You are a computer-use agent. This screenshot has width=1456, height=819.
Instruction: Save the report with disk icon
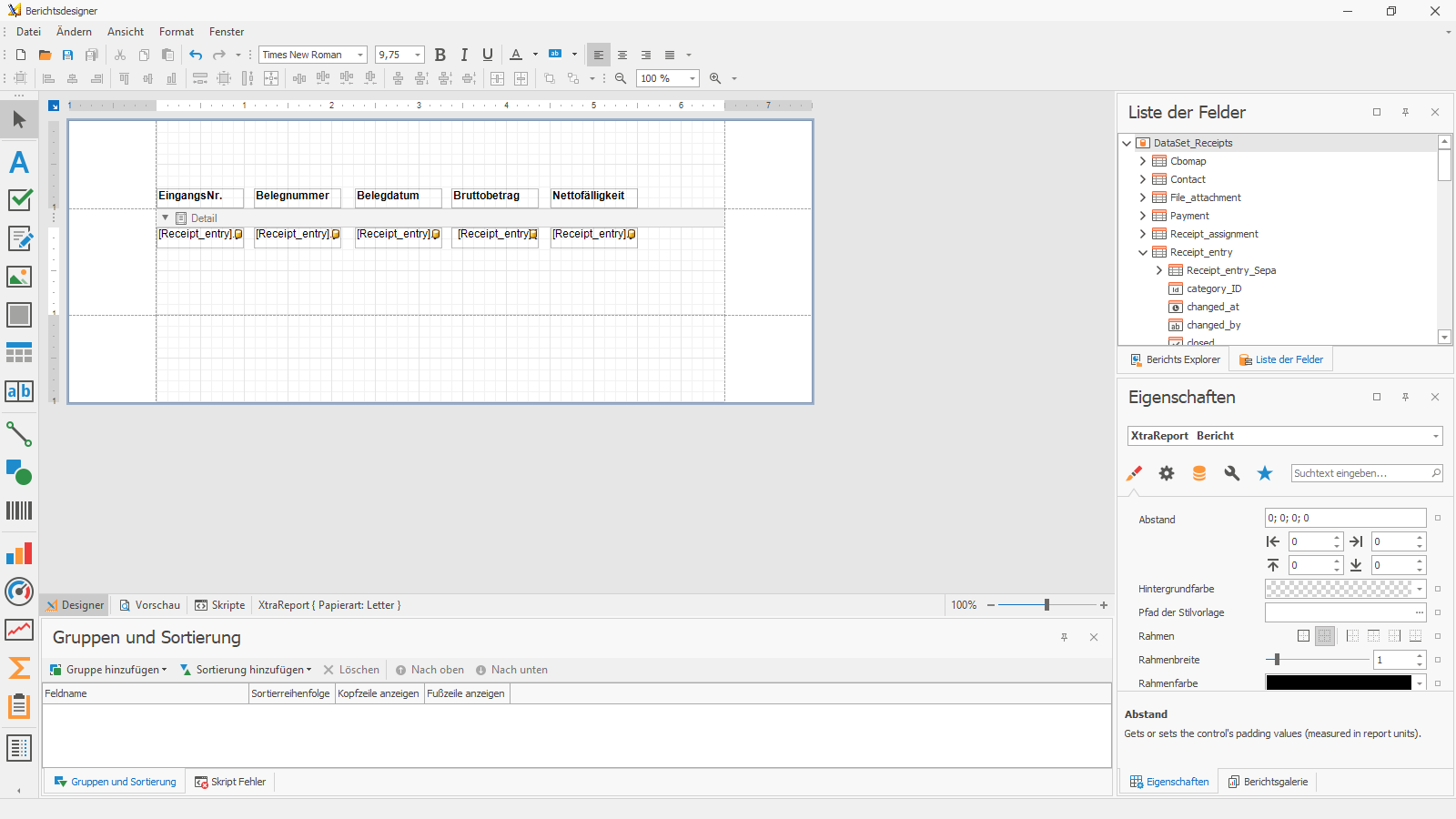68,55
